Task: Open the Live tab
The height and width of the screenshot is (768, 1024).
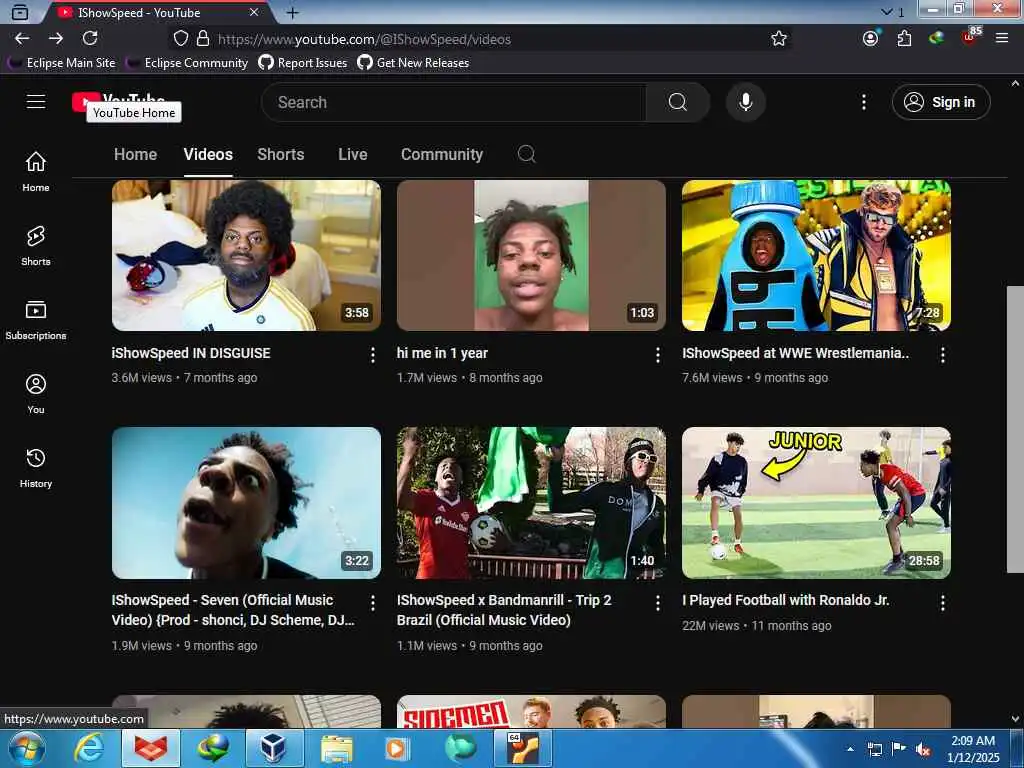Action: [353, 154]
